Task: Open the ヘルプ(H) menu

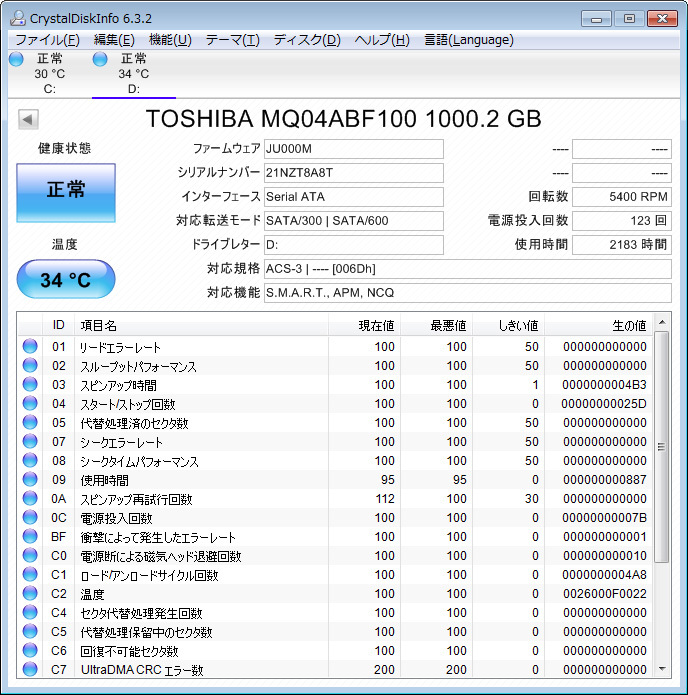Action: click(x=382, y=40)
